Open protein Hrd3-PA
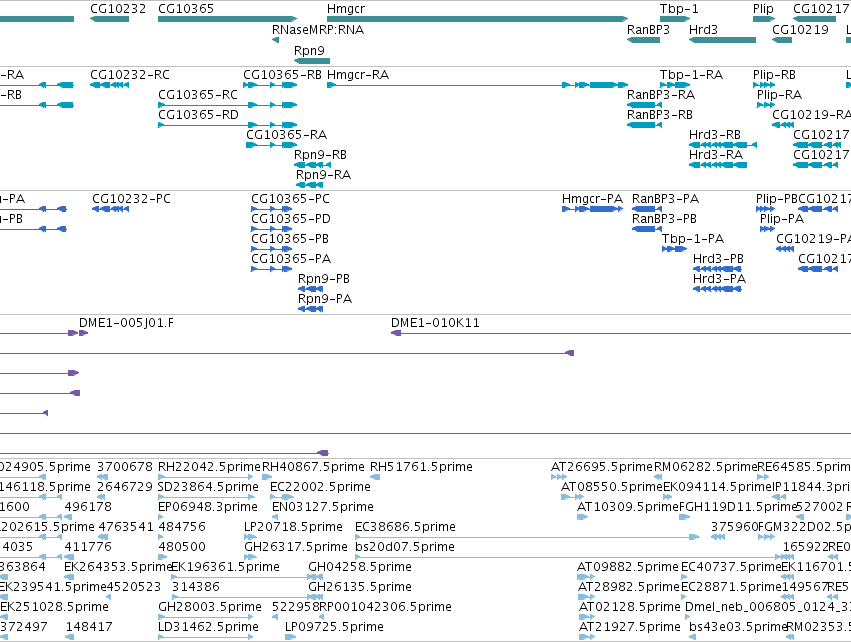 point(719,279)
